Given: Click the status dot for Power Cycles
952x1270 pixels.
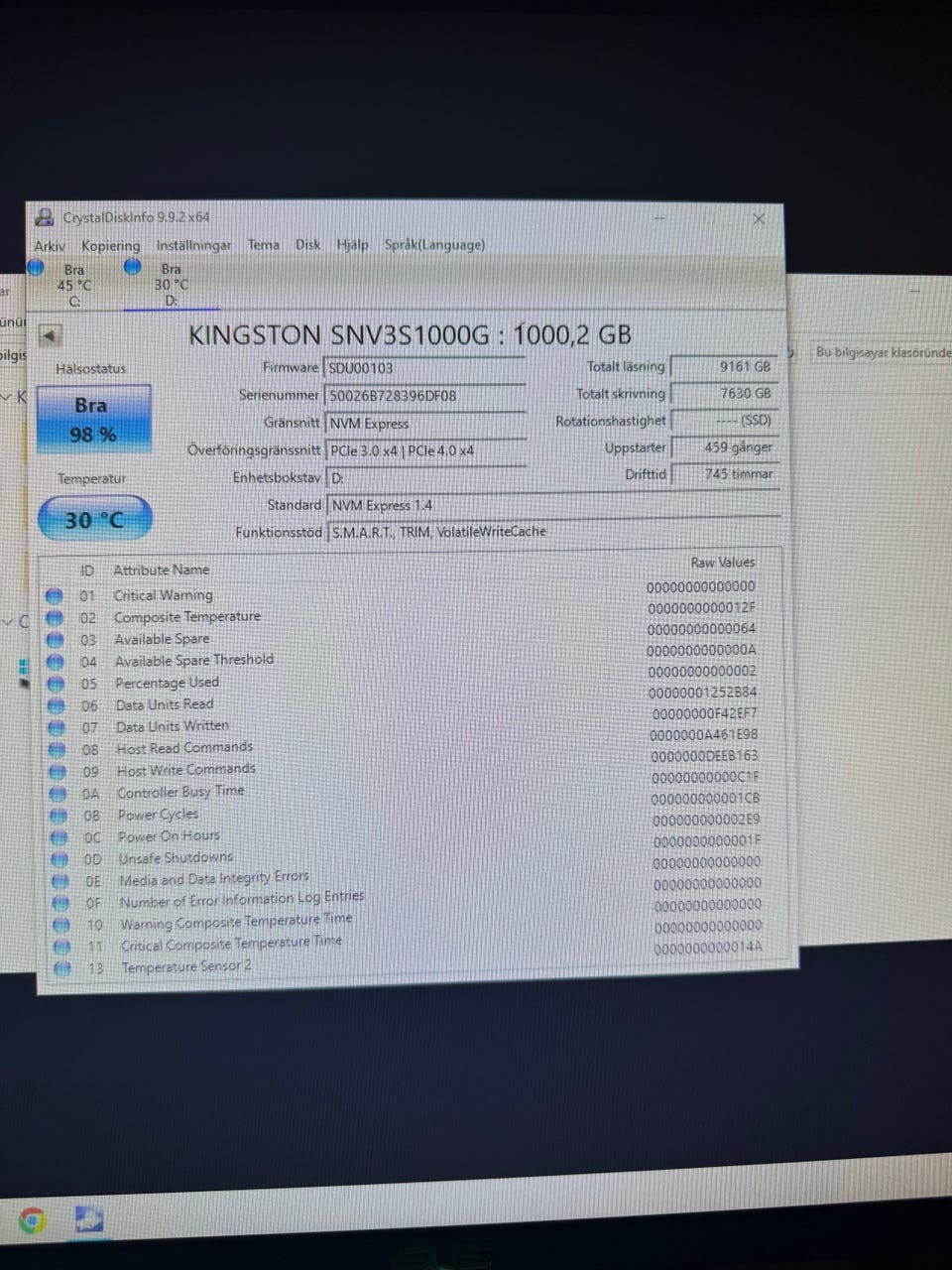Looking at the screenshot, I should (59, 816).
